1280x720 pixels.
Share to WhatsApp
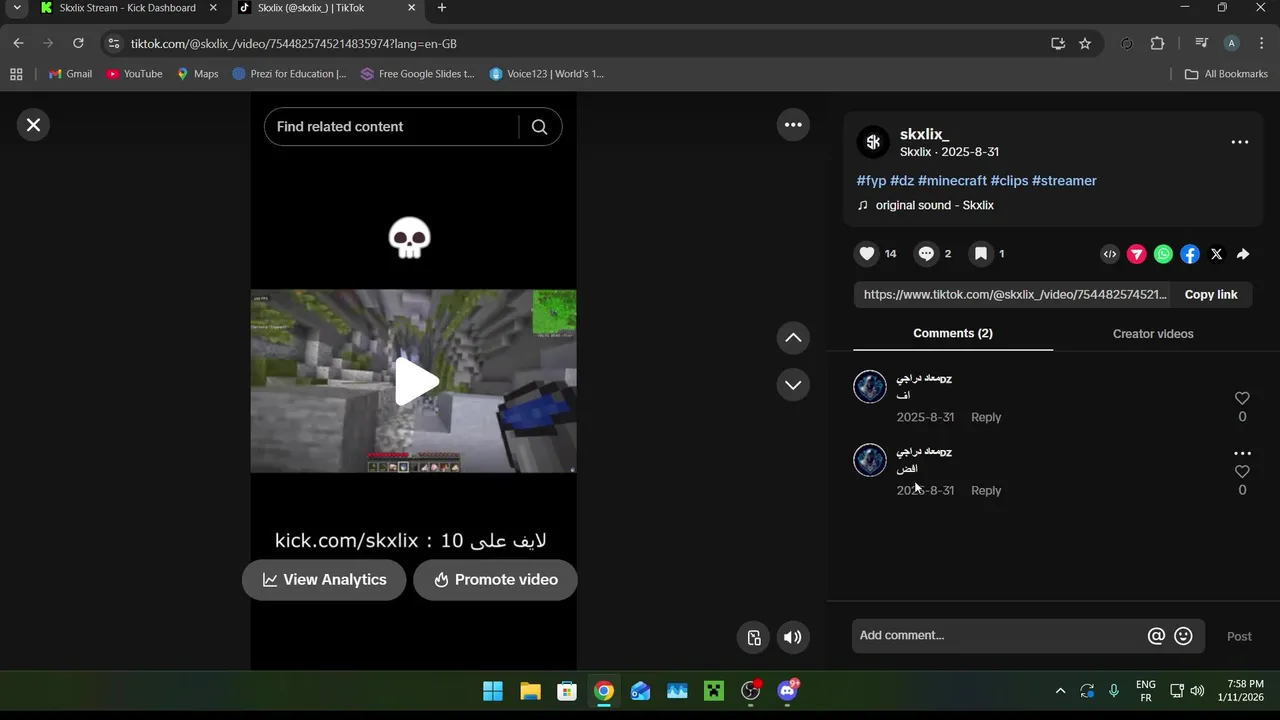[1163, 254]
